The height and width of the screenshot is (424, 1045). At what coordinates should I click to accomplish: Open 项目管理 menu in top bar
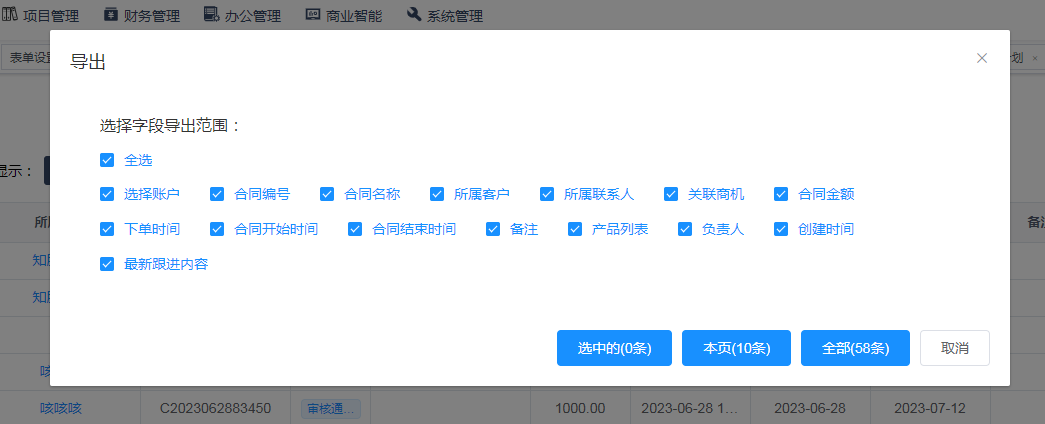click(41, 16)
